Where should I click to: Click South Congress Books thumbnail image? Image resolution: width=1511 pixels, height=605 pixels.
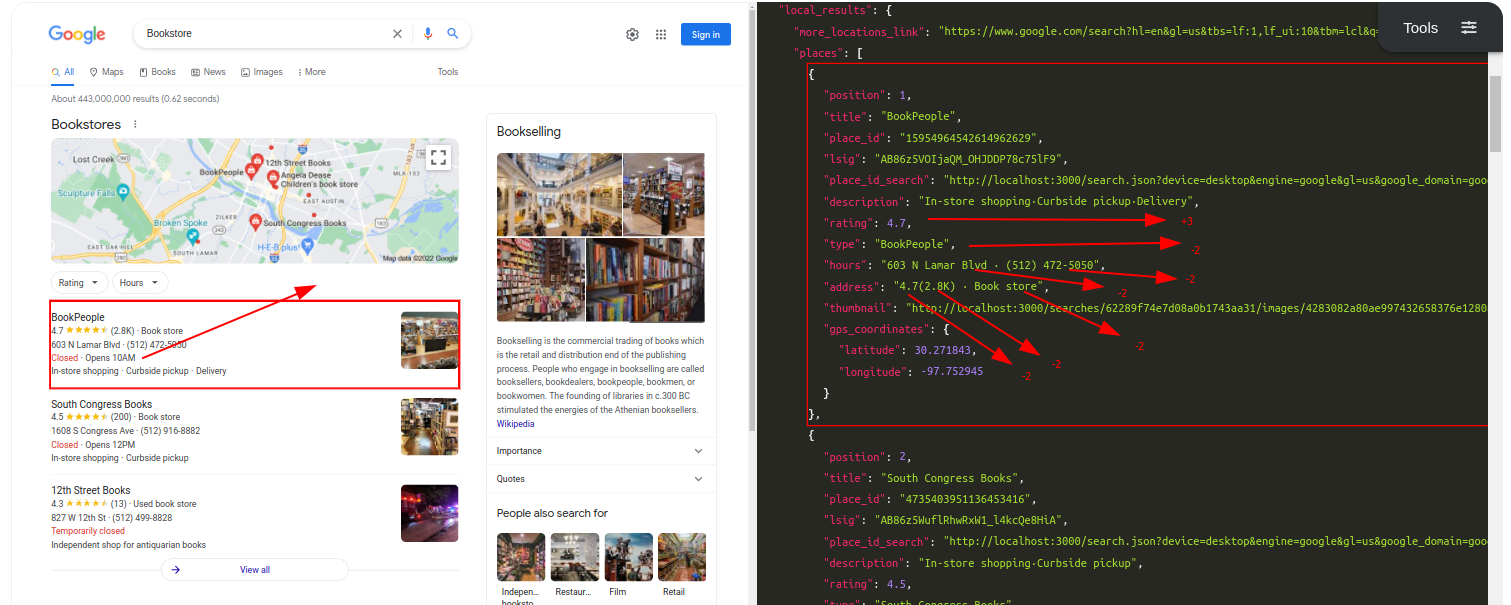pyautogui.click(x=430, y=427)
